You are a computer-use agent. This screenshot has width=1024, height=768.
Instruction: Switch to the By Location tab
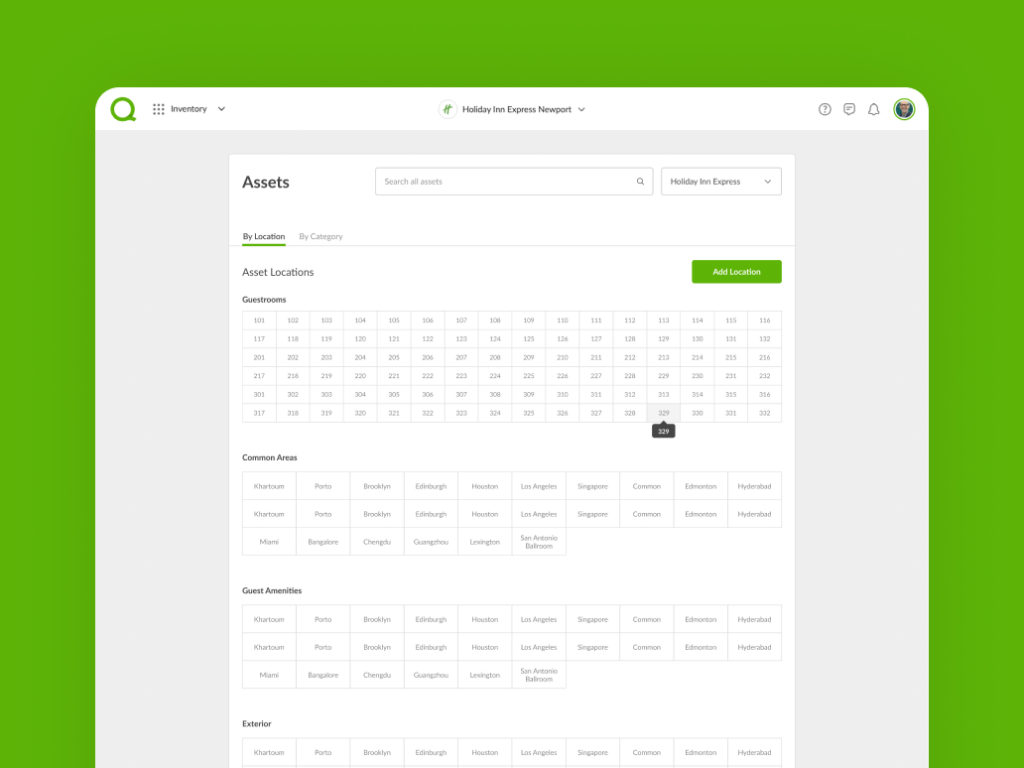264,236
